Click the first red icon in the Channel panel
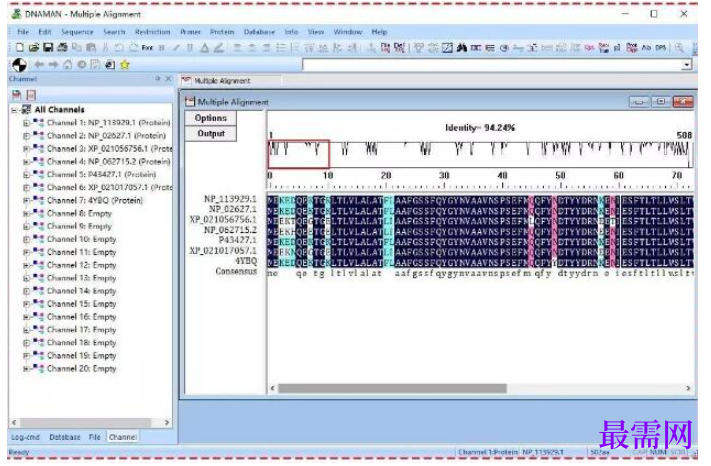Image resolution: width=711 pixels, height=466 pixels. pyautogui.click(x=17, y=95)
